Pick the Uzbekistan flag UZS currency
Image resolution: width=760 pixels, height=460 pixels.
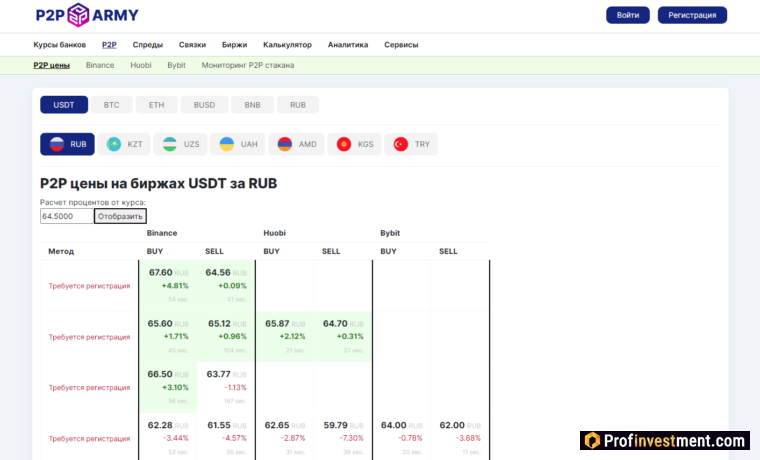[182, 144]
